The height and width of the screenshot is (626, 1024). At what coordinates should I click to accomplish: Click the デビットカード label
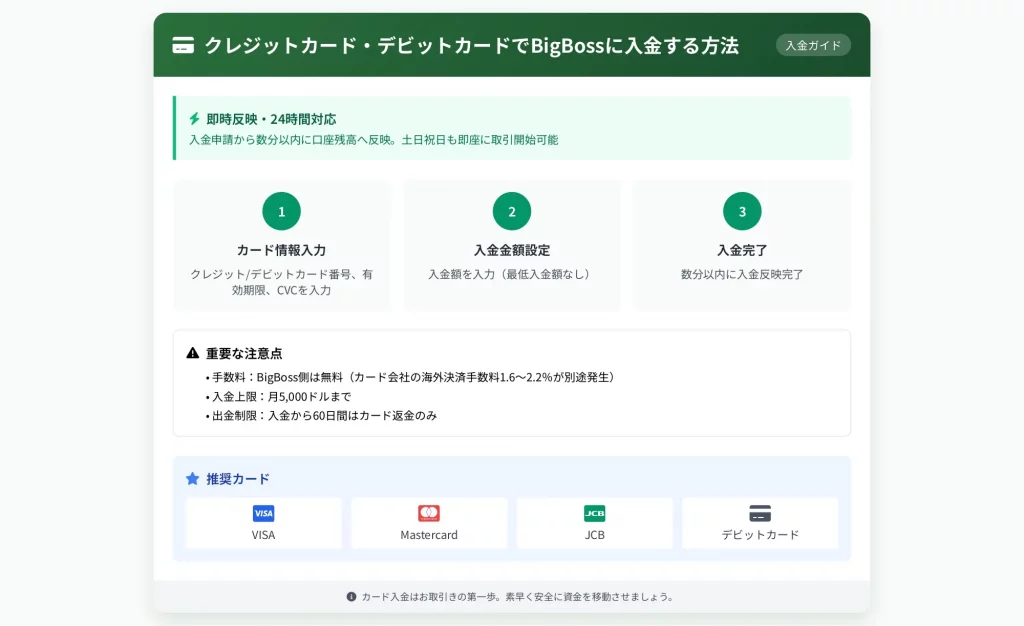coord(760,535)
